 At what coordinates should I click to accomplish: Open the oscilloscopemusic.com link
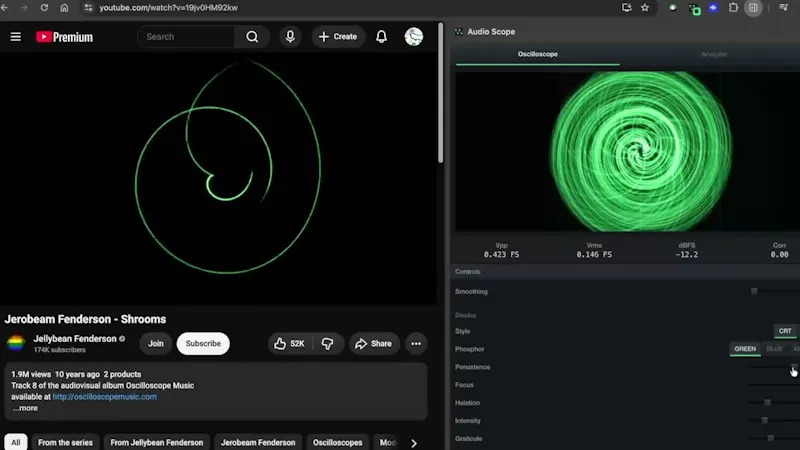pos(105,397)
